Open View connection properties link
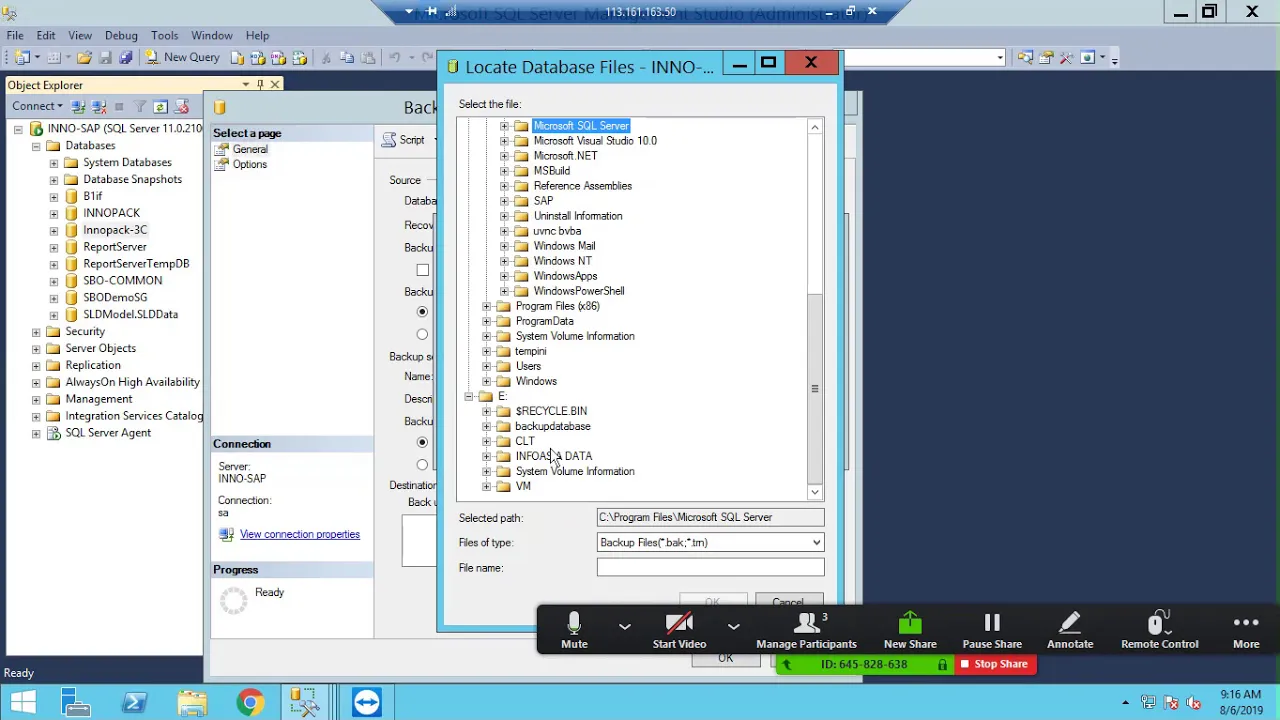1280x720 pixels. point(299,534)
